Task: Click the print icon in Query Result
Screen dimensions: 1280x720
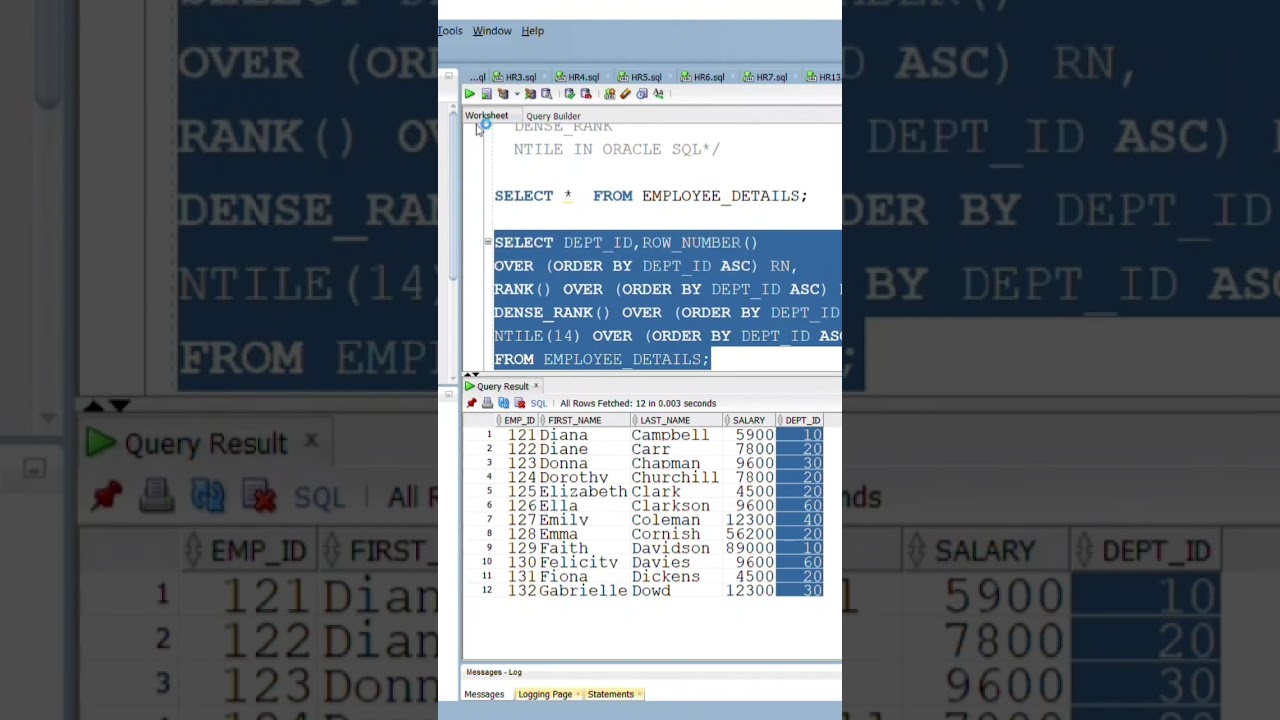Action: pyautogui.click(x=487, y=403)
